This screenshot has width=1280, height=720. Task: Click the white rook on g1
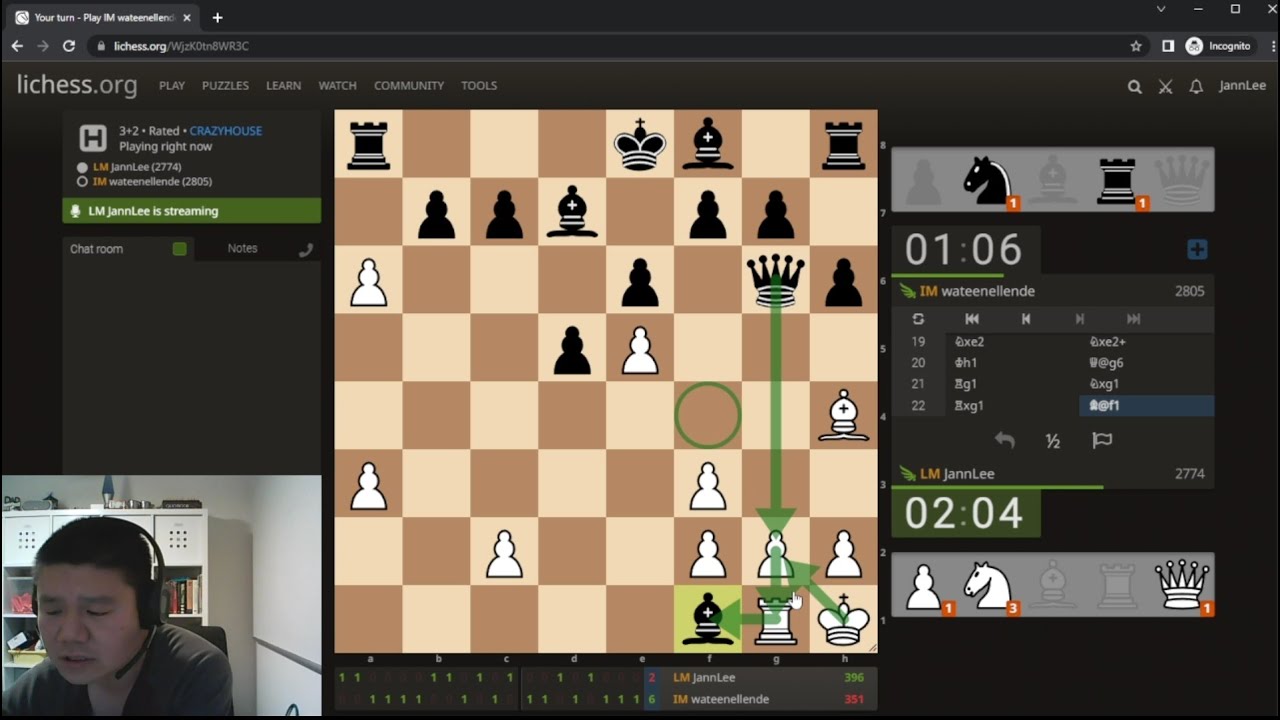[776, 619]
